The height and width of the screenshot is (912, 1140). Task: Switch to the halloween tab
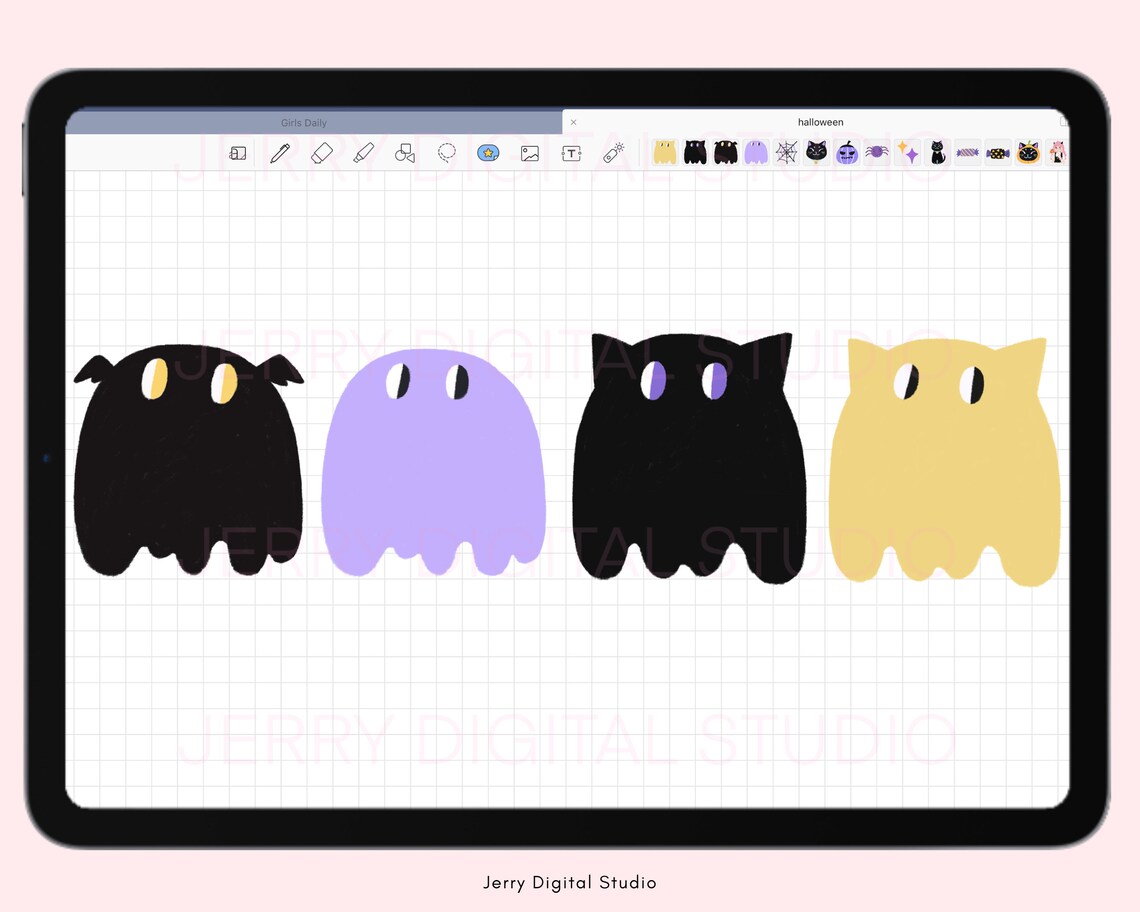[822, 121]
